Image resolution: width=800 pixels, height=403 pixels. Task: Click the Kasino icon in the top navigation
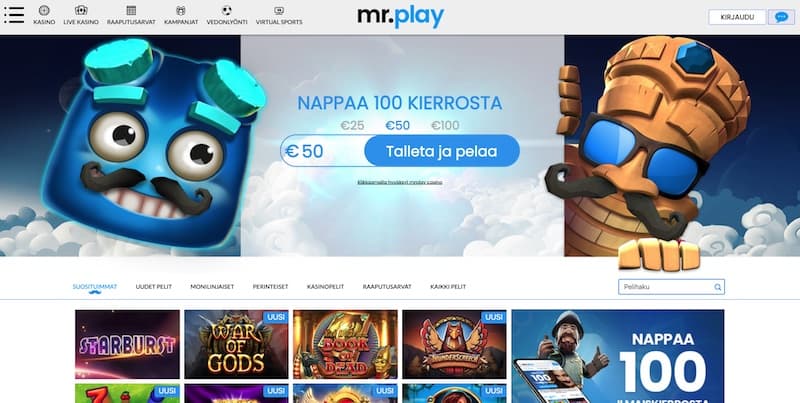pyautogui.click(x=44, y=10)
